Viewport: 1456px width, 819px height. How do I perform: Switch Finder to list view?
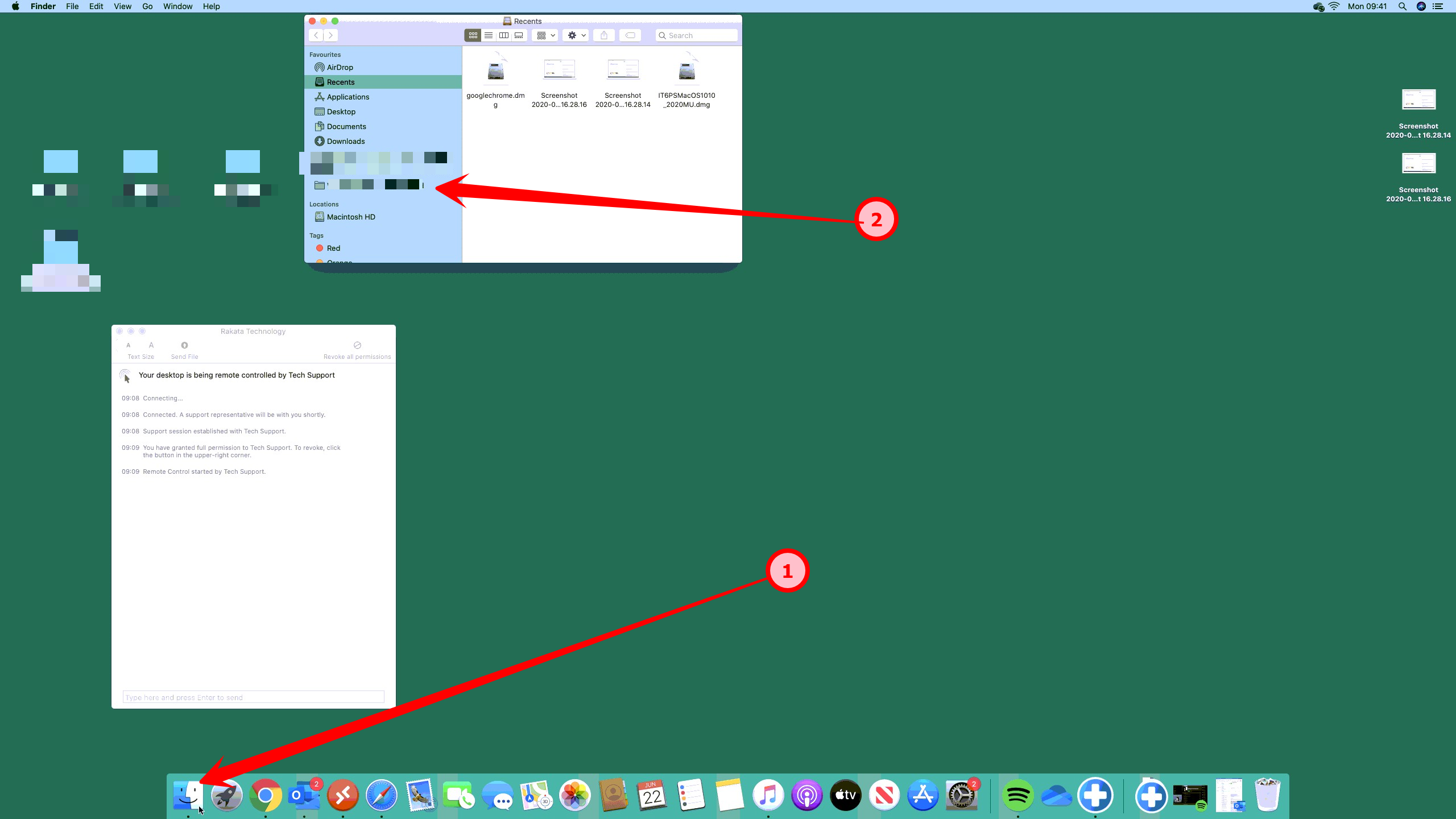click(489, 35)
